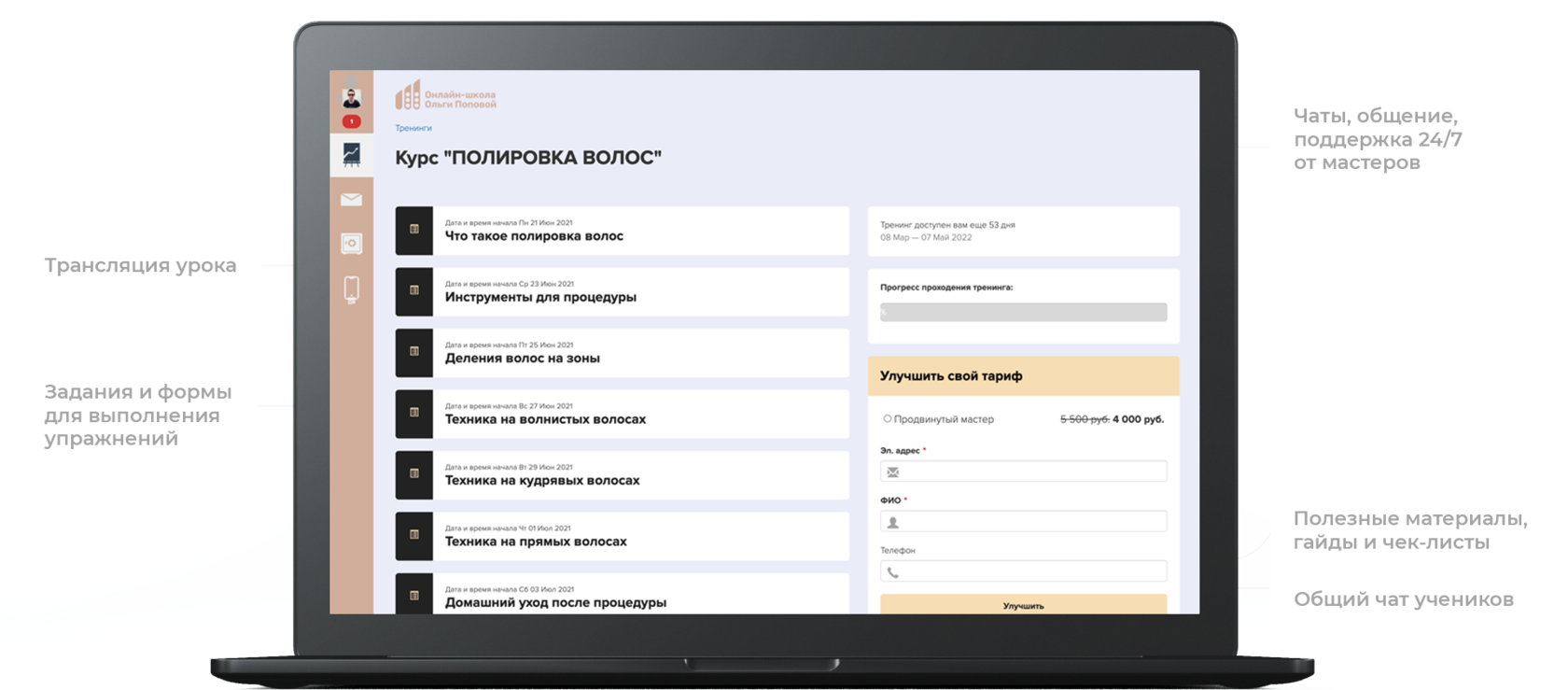The height and width of the screenshot is (690, 1568).
Task: Select the Продвинутый мастер tariff radio button
Action: coord(887,419)
